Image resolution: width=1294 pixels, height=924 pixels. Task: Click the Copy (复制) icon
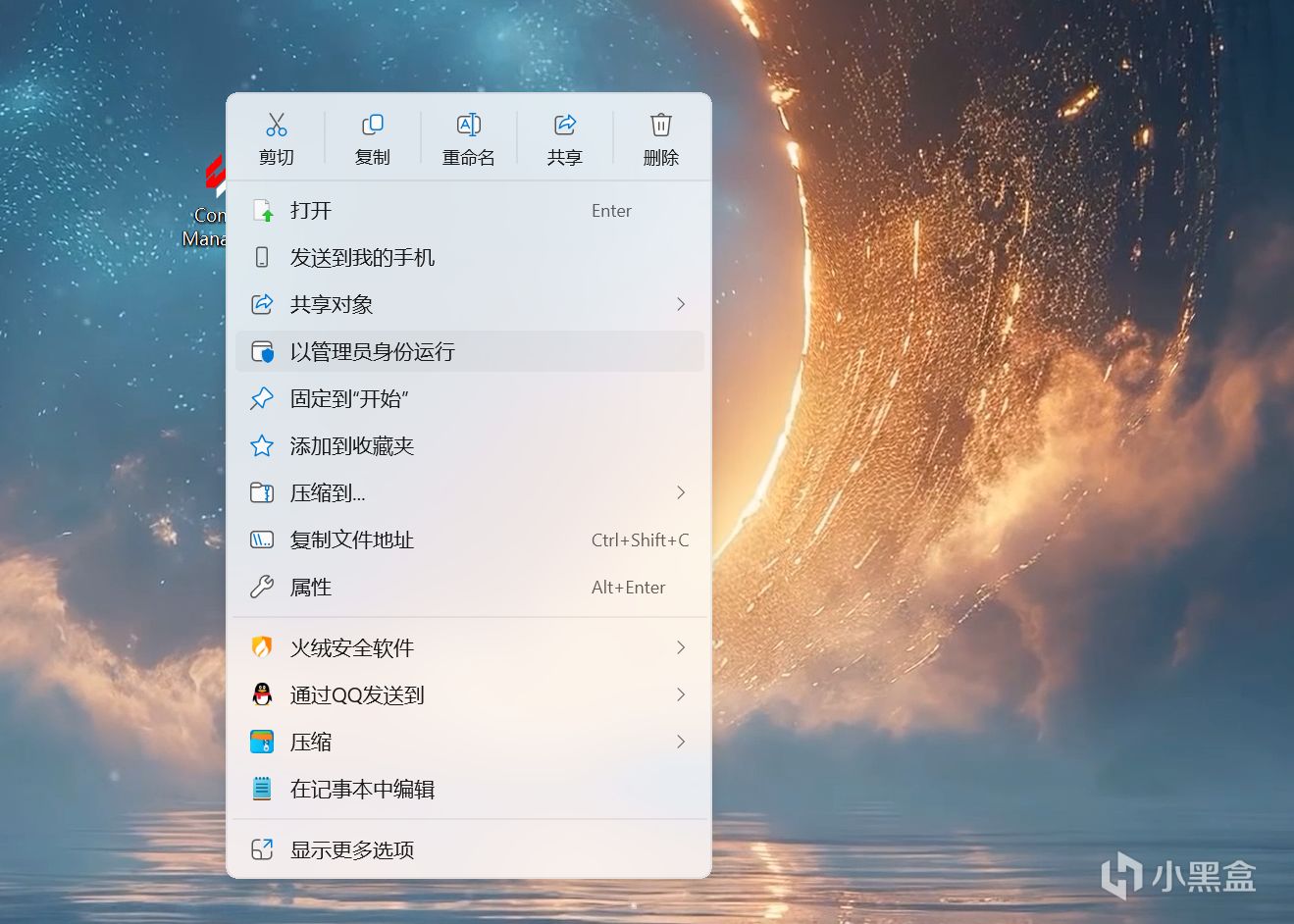click(x=373, y=125)
